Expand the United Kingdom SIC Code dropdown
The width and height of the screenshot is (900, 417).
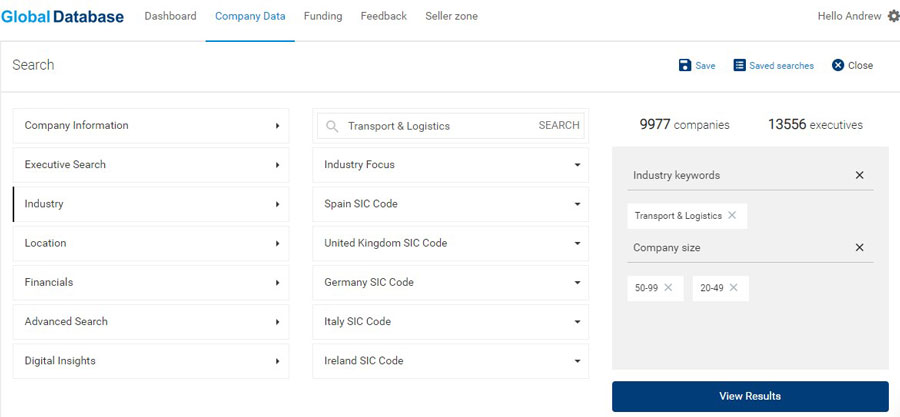click(x=451, y=243)
